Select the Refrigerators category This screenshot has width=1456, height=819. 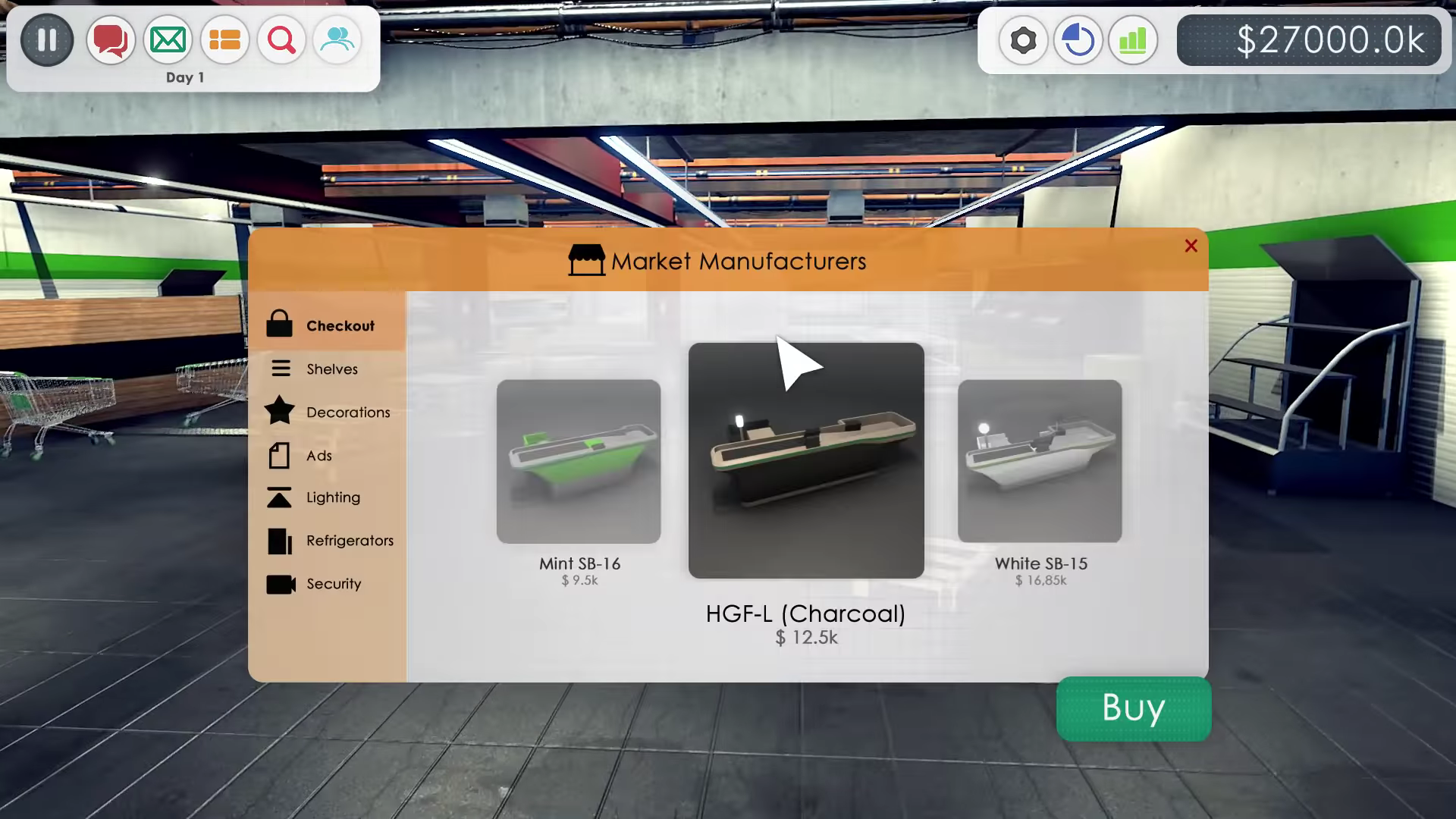click(x=327, y=541)
